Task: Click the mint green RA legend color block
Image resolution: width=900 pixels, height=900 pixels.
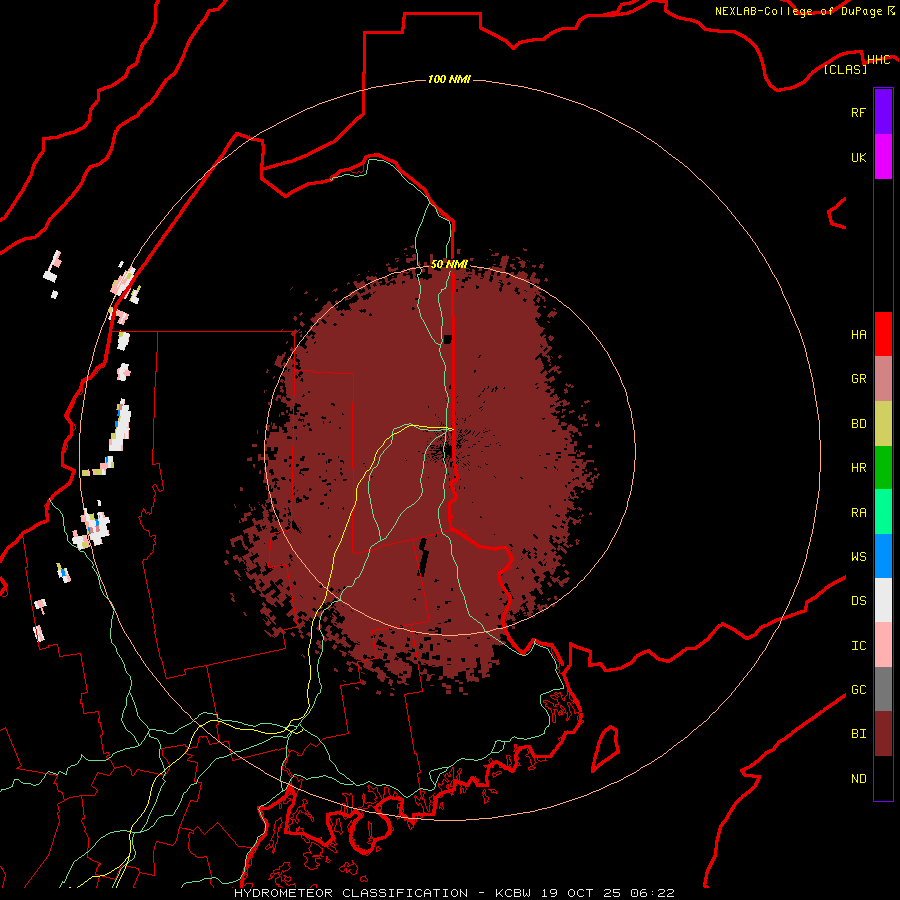Action: click(883, 512)
